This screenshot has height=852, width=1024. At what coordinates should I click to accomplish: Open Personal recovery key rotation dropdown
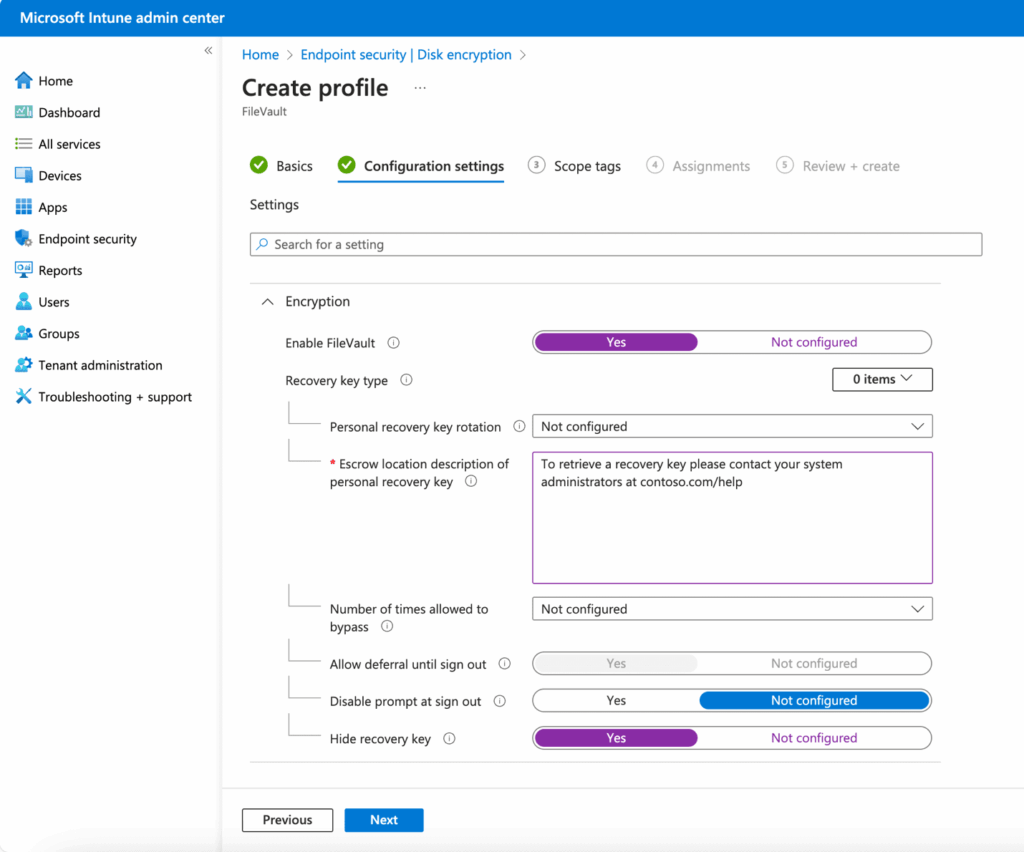[732, 426]
